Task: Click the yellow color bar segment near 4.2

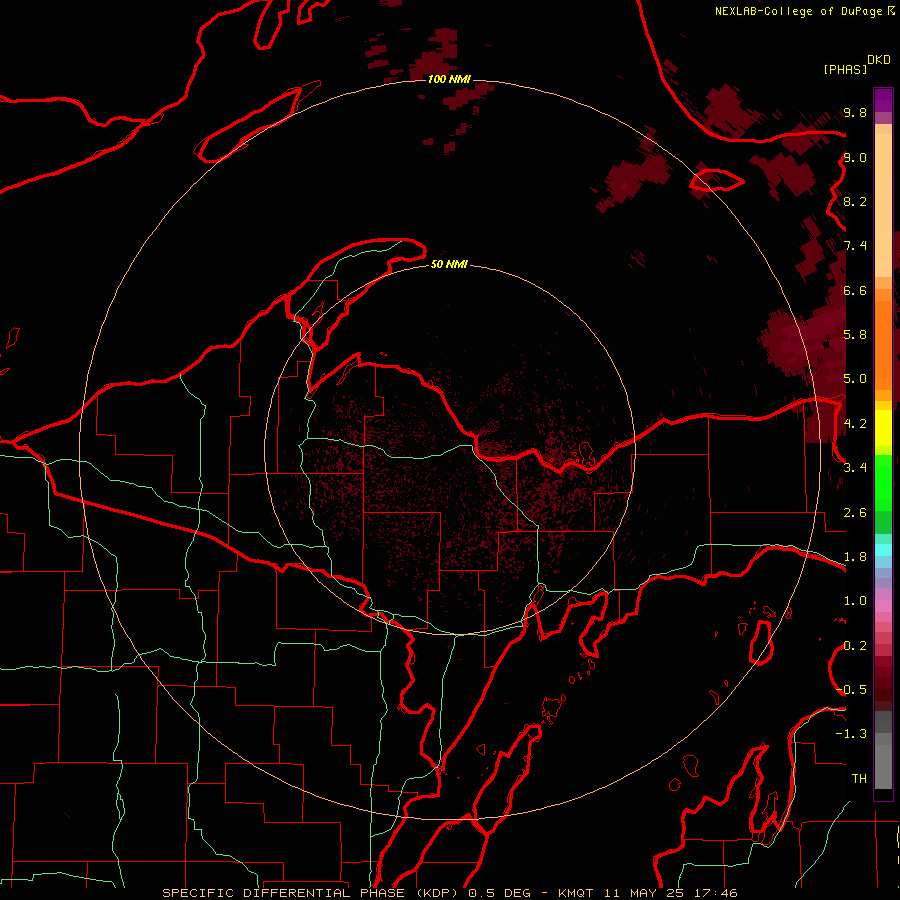Action: point(883,428)
